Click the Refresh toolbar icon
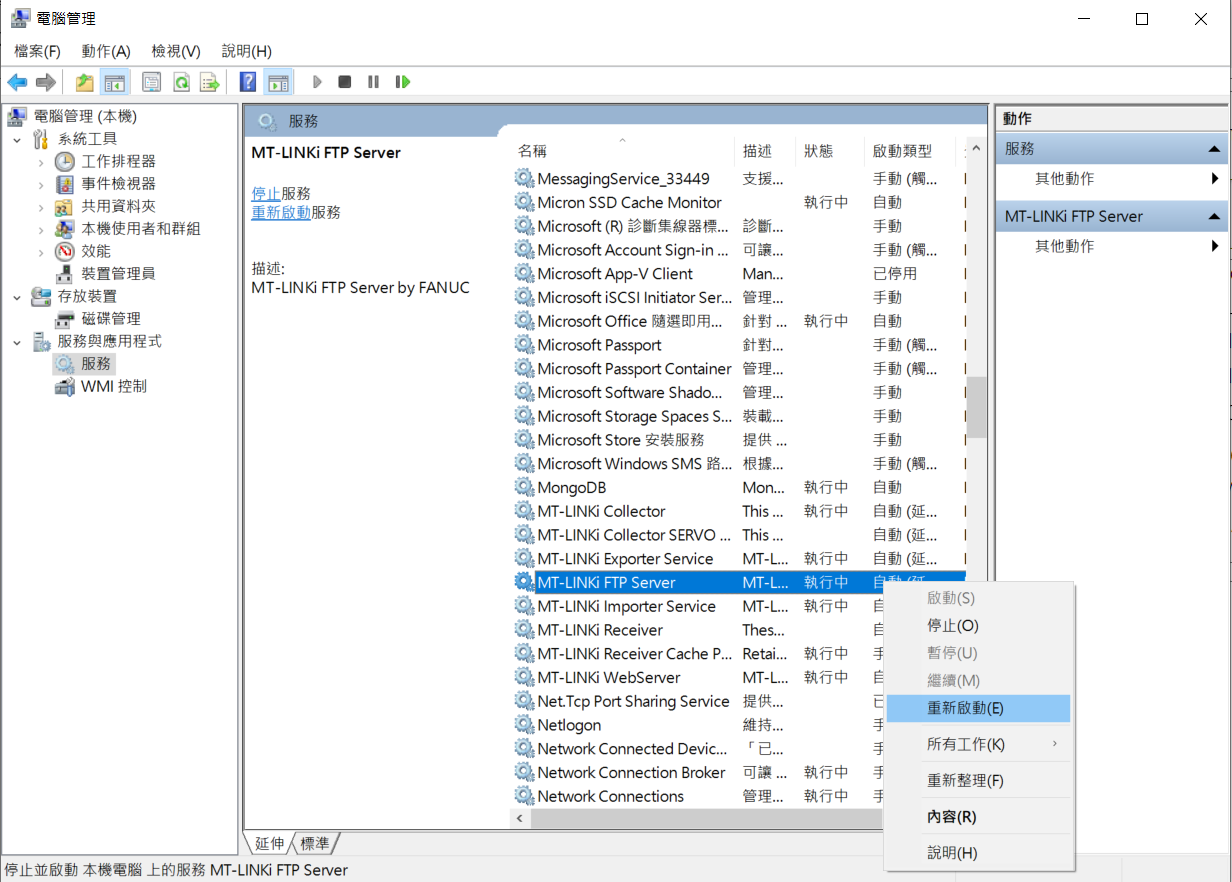This screenshot has width=1232, height=882. [181, 82]
